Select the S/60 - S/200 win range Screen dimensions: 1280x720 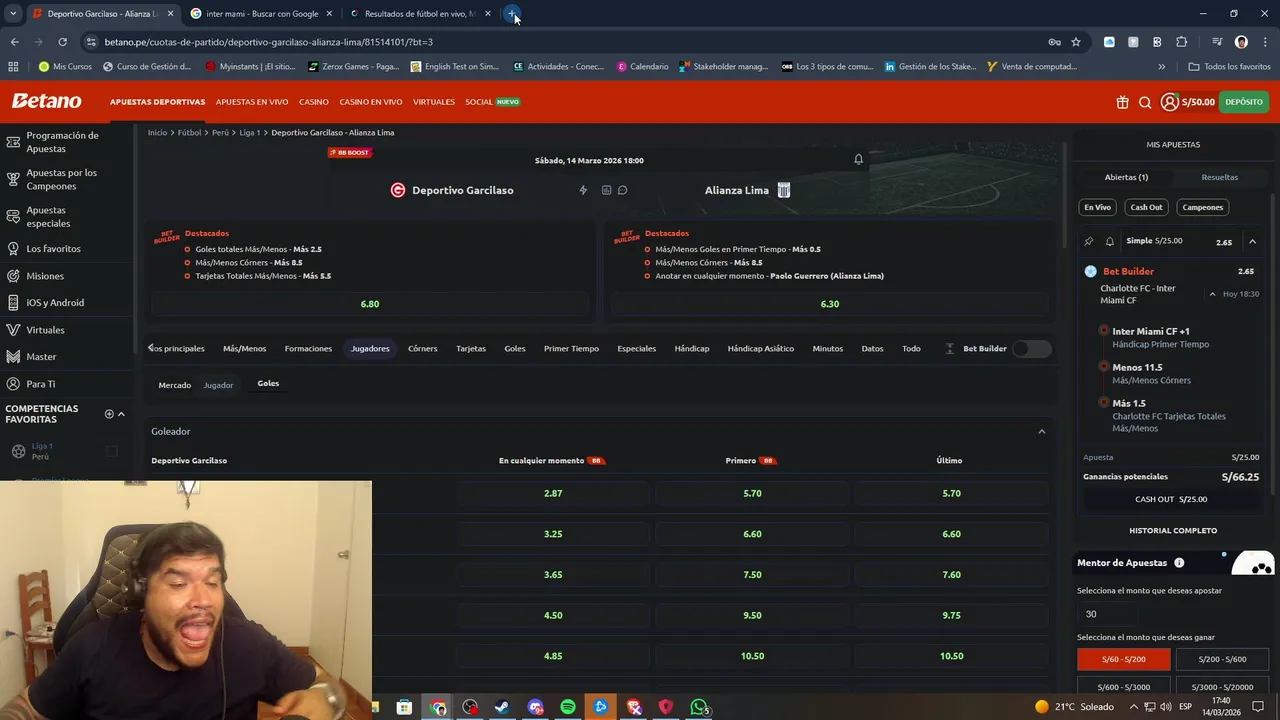click(x=1124, y=659)
